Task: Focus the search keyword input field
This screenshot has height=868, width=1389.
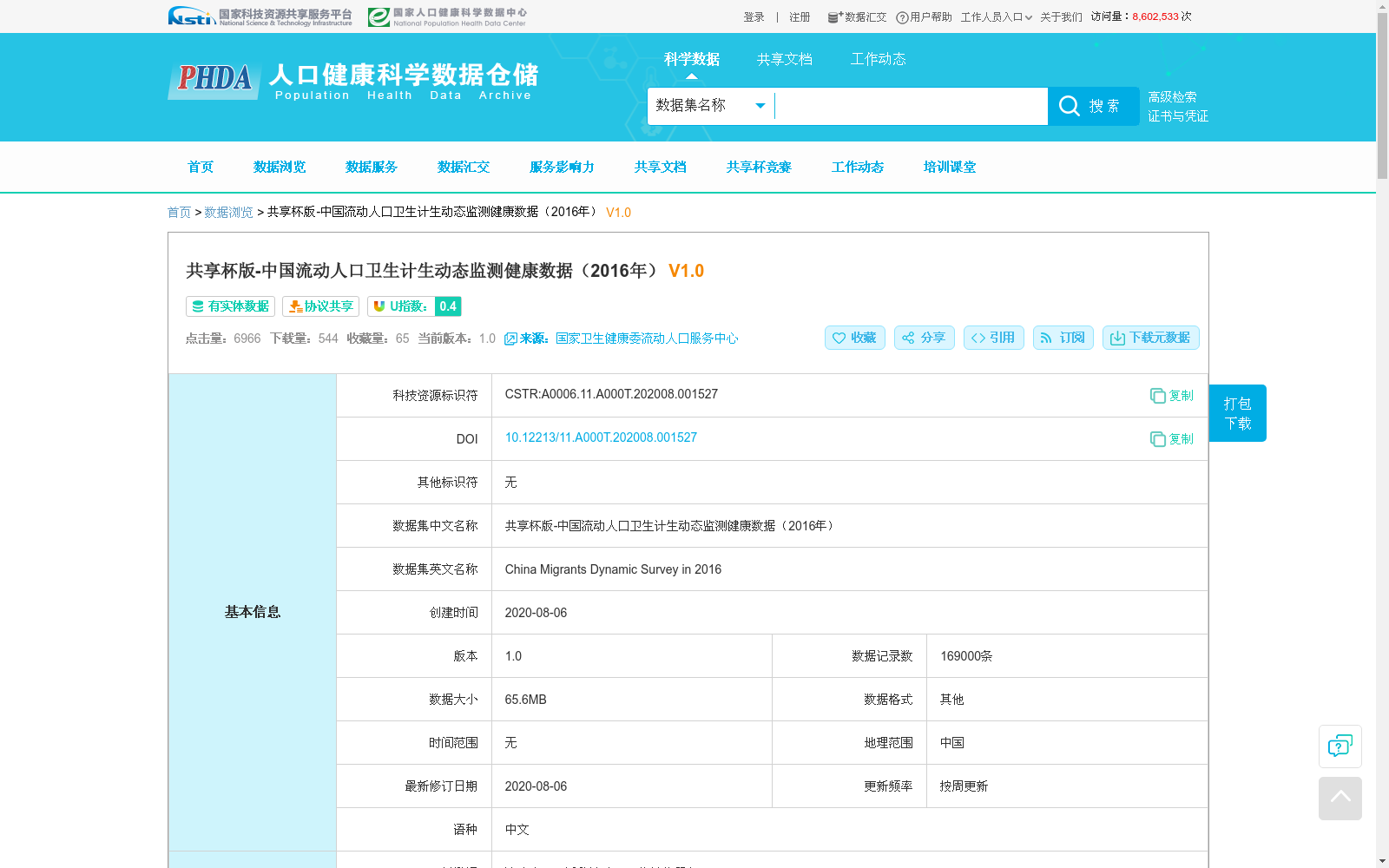Action: 911,106
